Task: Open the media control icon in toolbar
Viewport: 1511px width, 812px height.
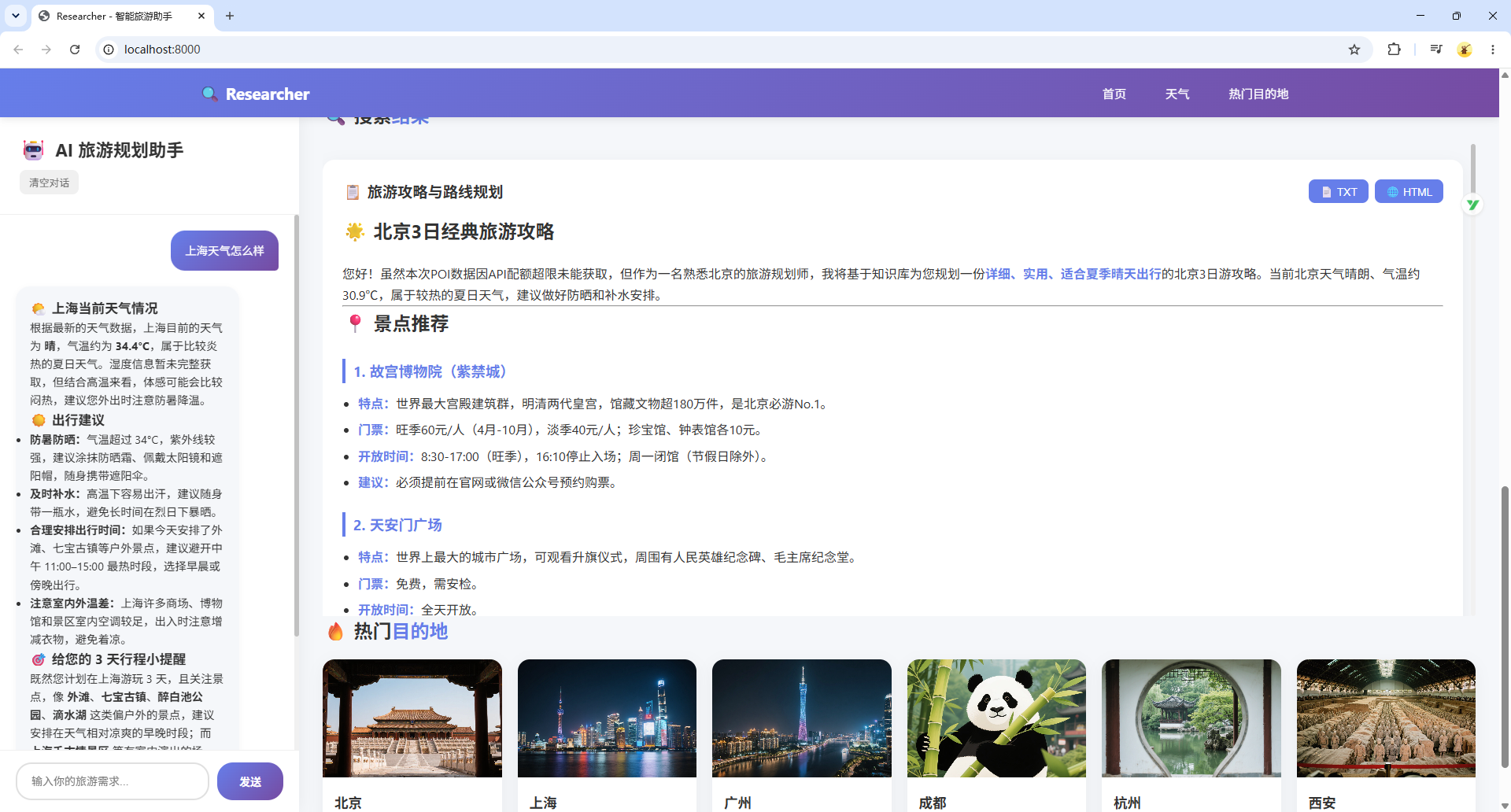Action: pyautogui.click(x=1436, y=50)
